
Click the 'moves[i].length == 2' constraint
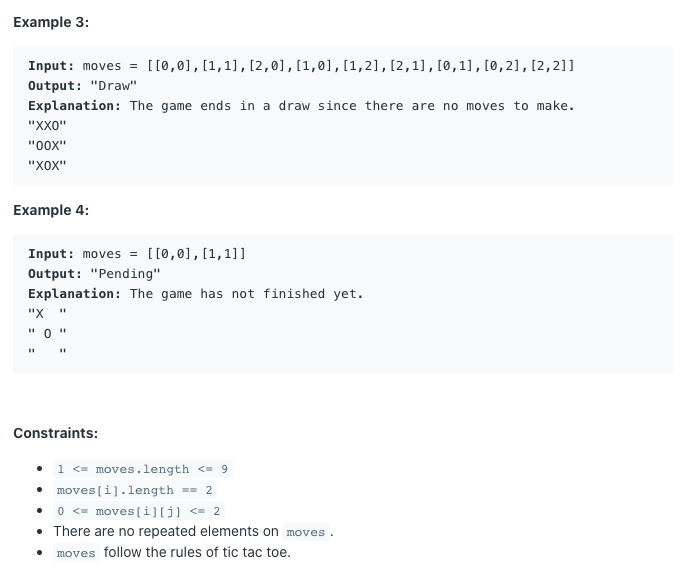click(135, 490)
